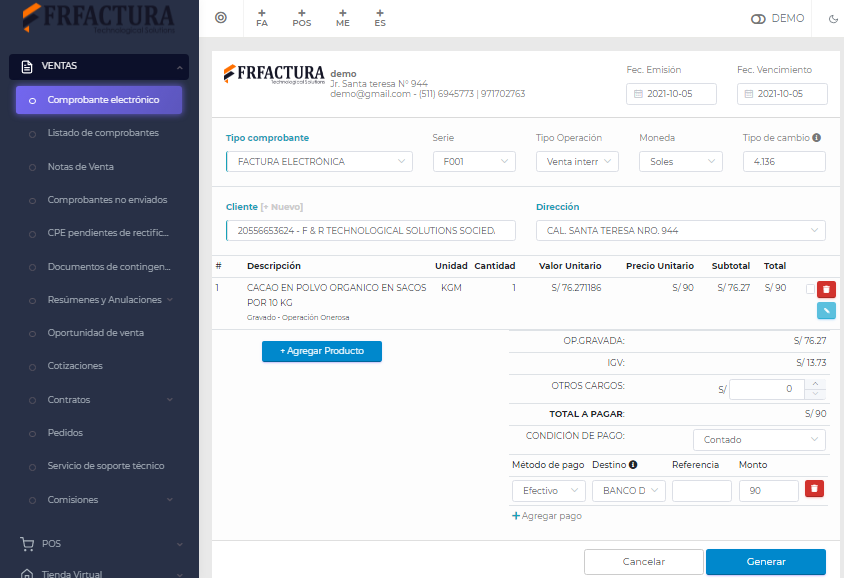Go to Notas de Venta
Image resolution: width=844 pixels, height=578 pixels.
pyautogui.click(x=81, y=167)
